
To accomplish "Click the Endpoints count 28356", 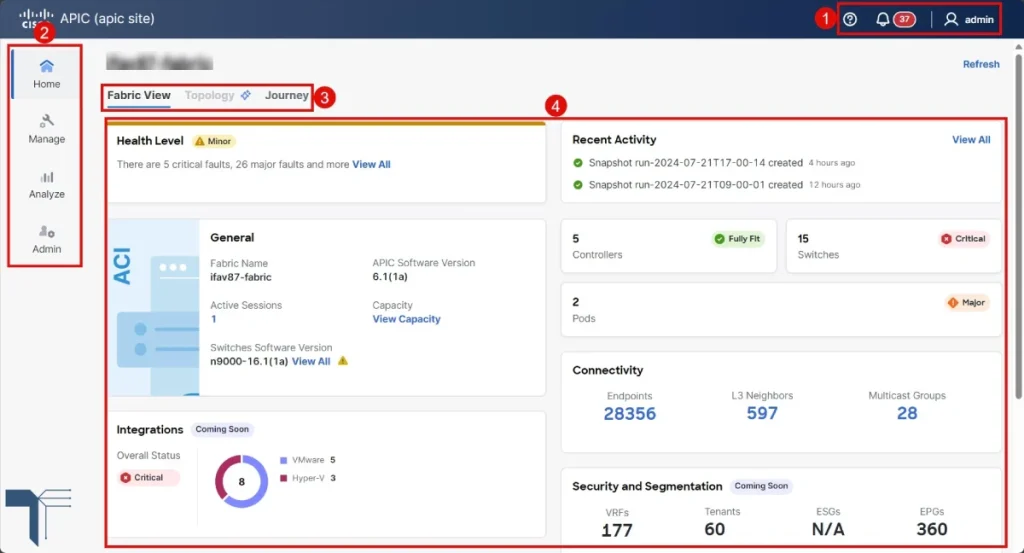I will 630,413.
